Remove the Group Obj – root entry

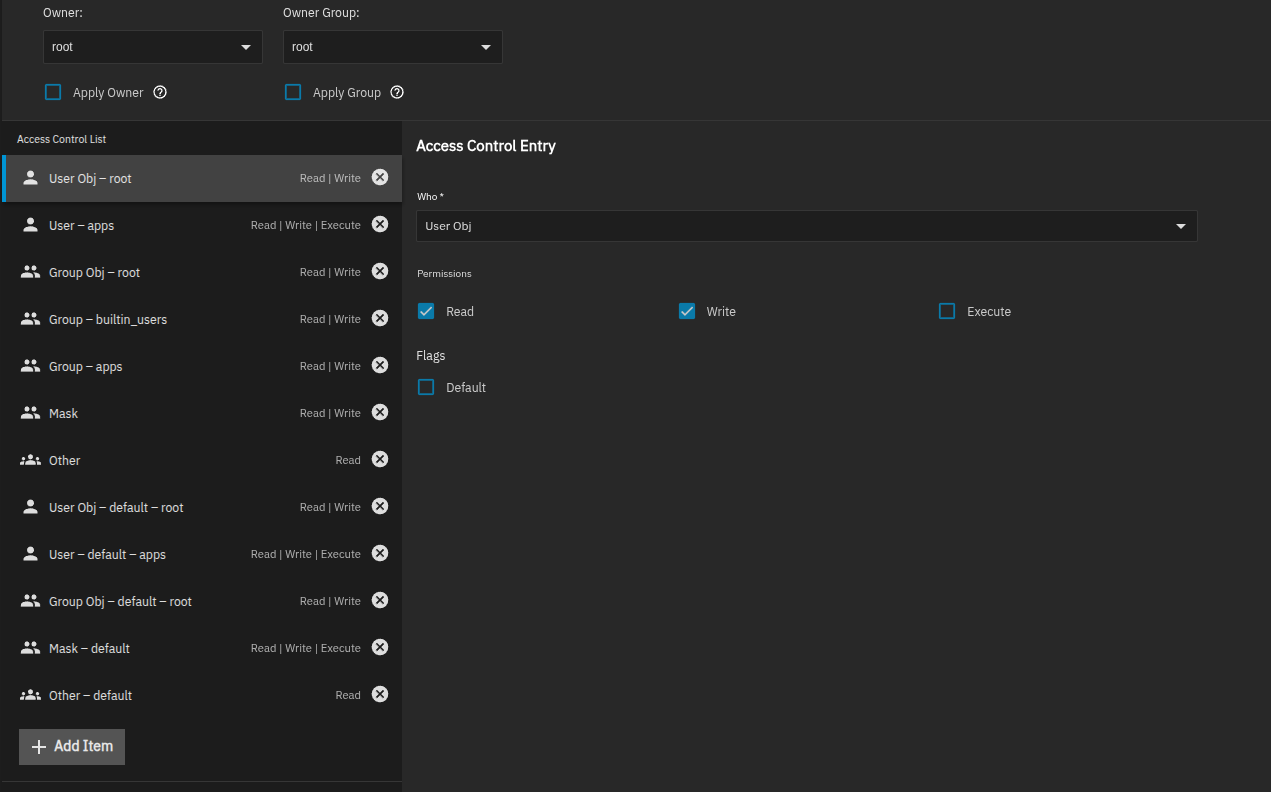point(380,271)
